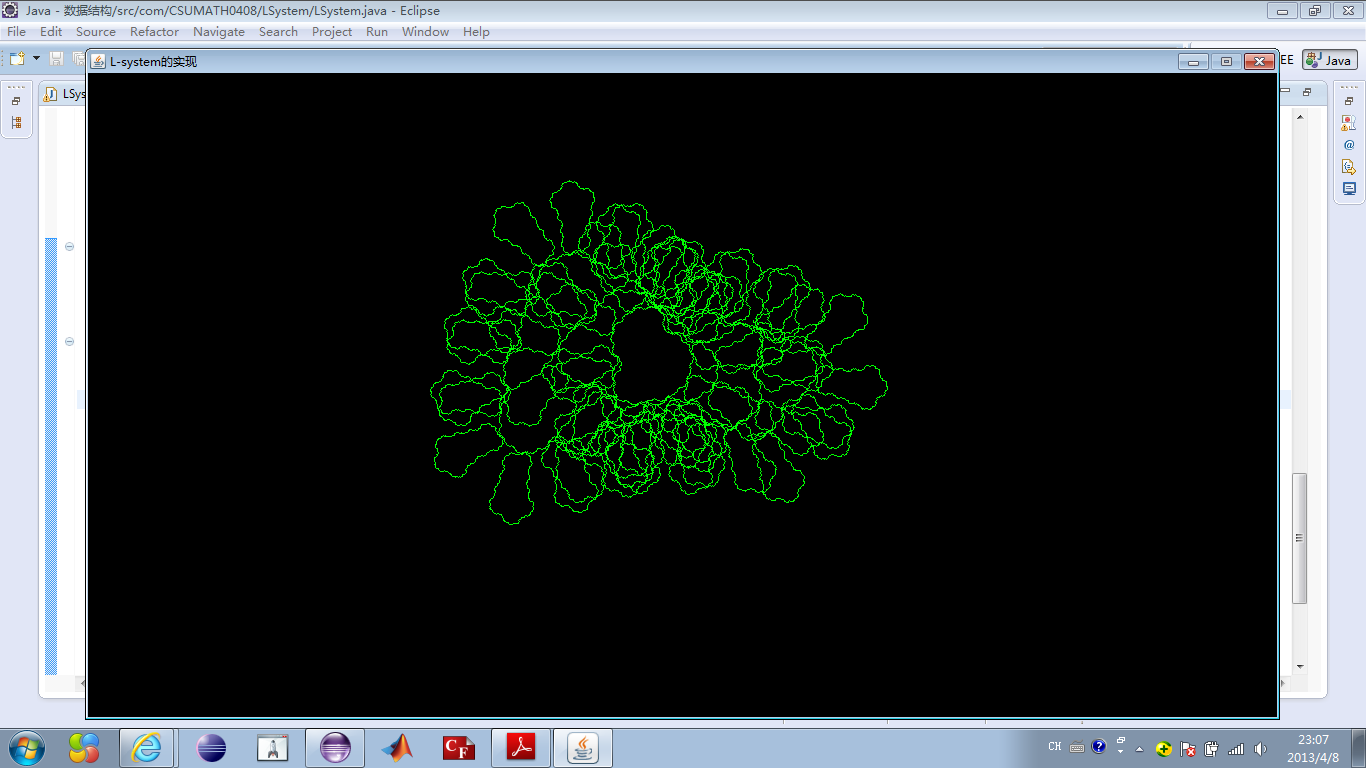1366x768 pixels.
Task: Switch to the blue Eclipse taskbar icon
Action: (x=211, y=747)
